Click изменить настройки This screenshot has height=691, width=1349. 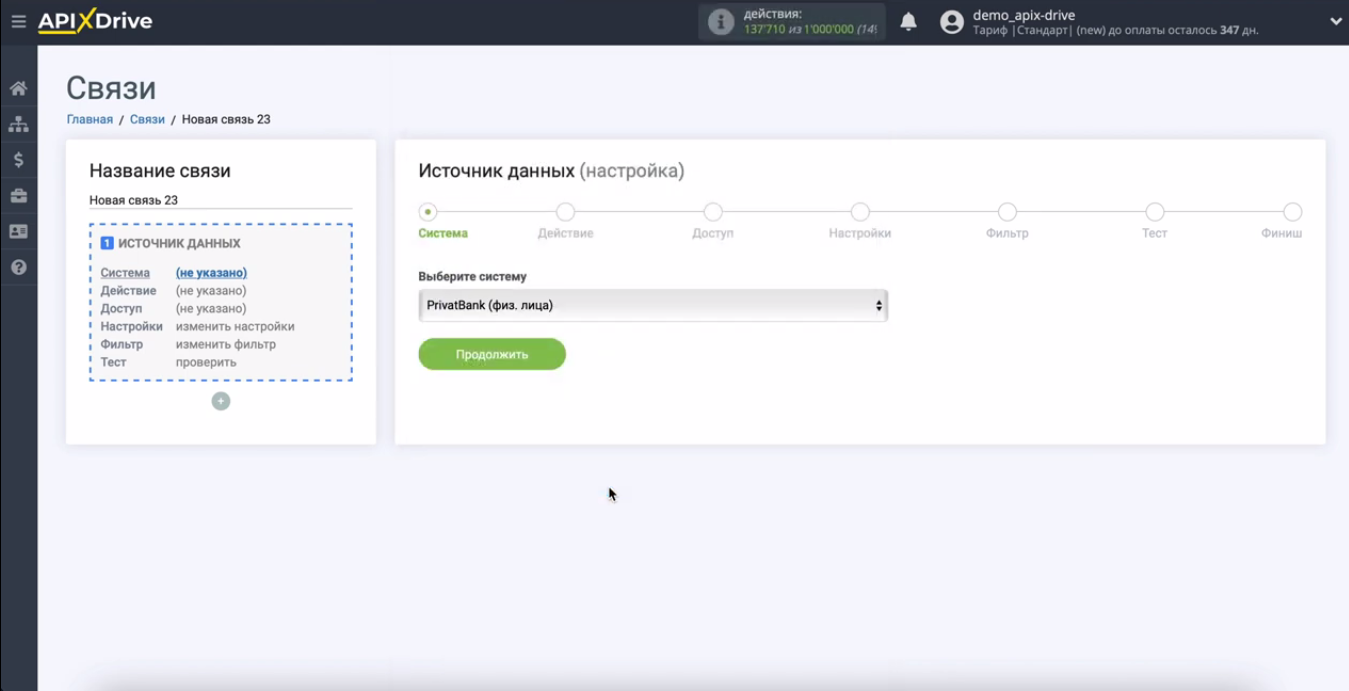(x=235, y=327)
